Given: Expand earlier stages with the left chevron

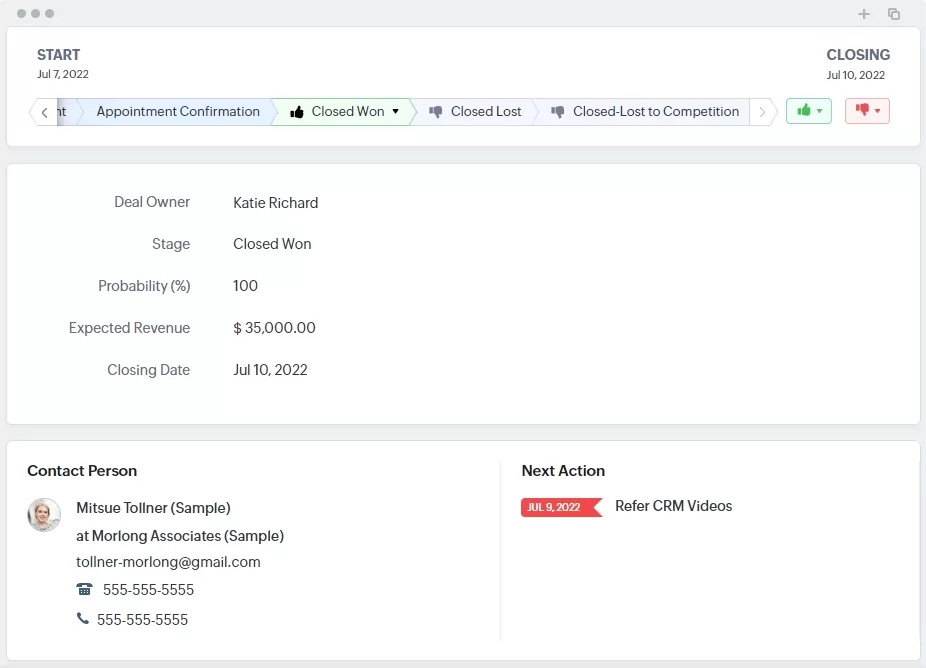Looking at the screenshot, I should tap(45, 111).
